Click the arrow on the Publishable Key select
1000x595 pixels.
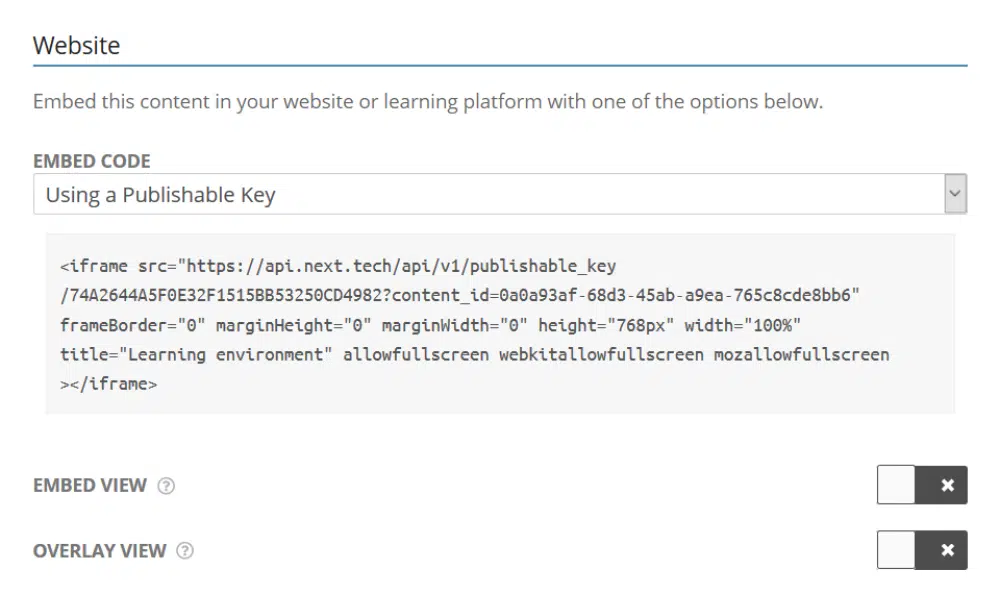coord(955,194)
